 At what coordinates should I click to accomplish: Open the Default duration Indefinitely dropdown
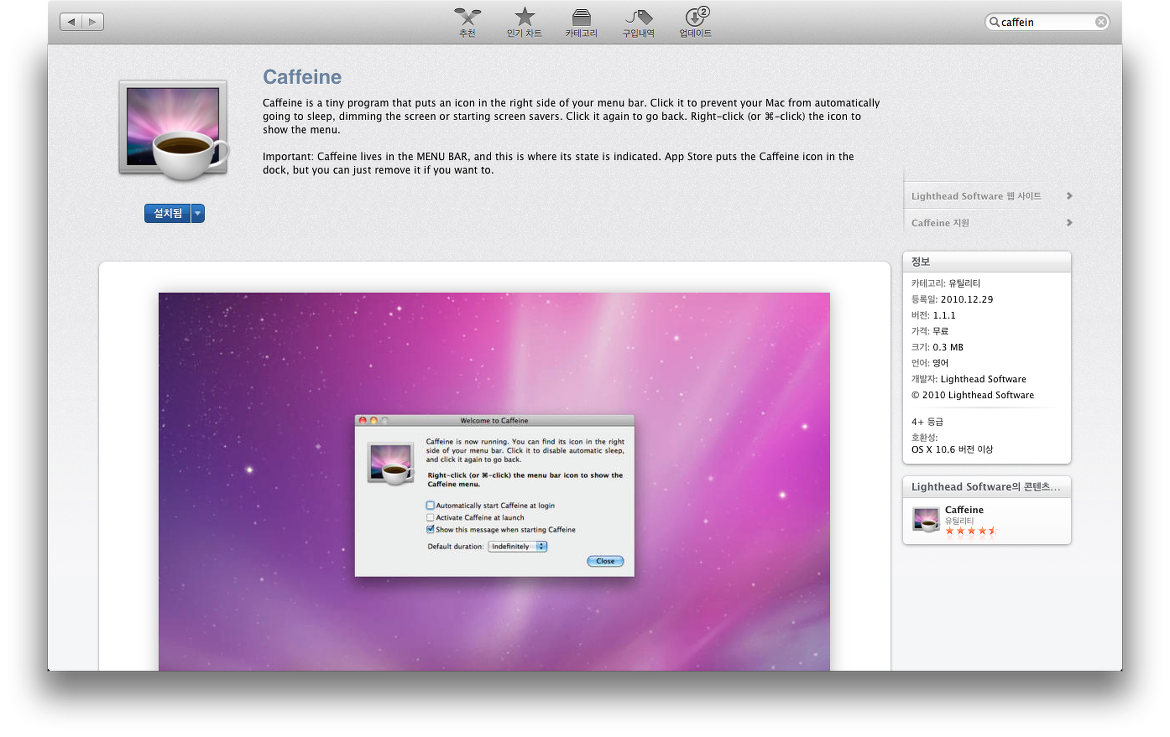518,546
